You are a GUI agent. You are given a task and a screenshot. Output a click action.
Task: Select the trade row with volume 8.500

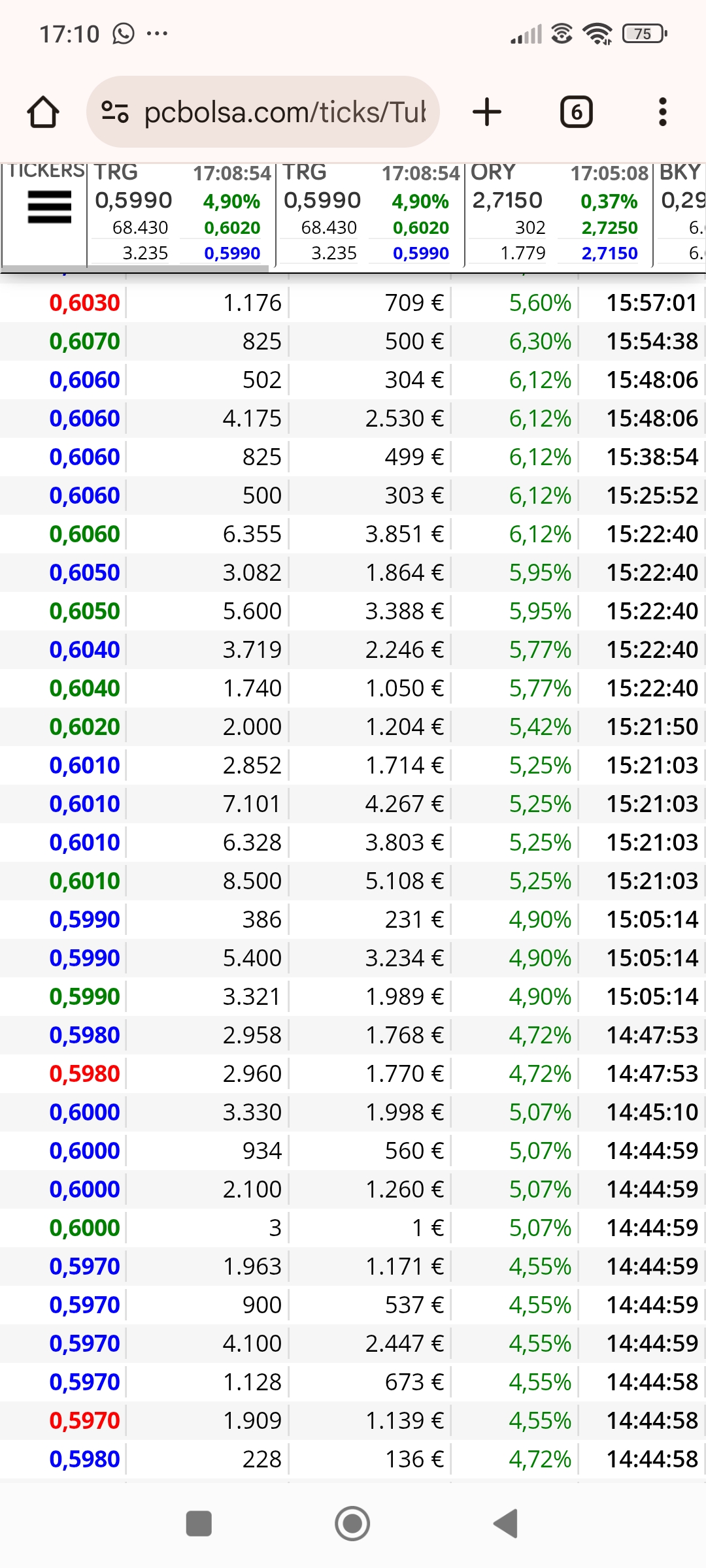353,881
